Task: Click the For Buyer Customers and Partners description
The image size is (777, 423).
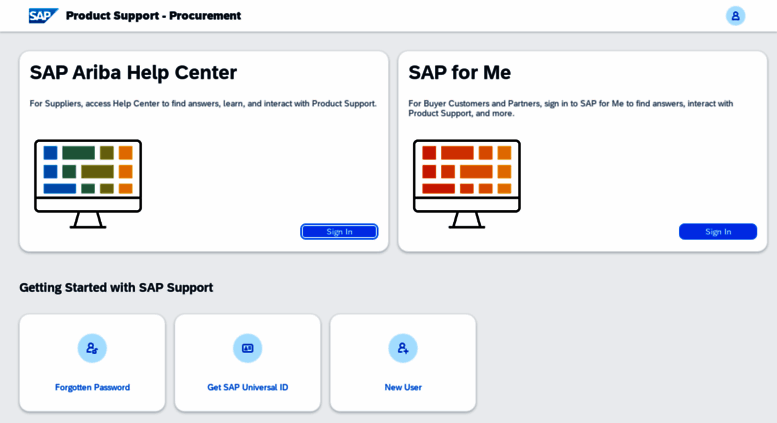Action: (x=570, y=108)
